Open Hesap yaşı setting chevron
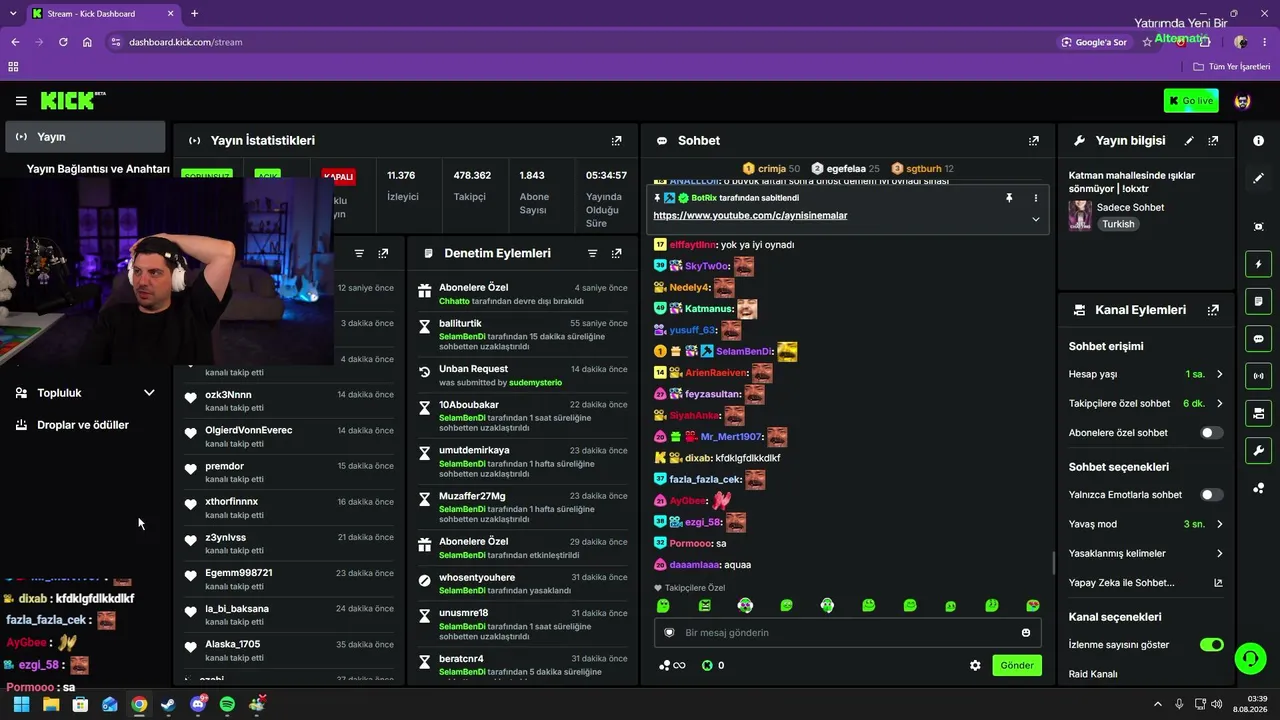The width and height of the screenshot is (1280, 720). (1219, 374)
